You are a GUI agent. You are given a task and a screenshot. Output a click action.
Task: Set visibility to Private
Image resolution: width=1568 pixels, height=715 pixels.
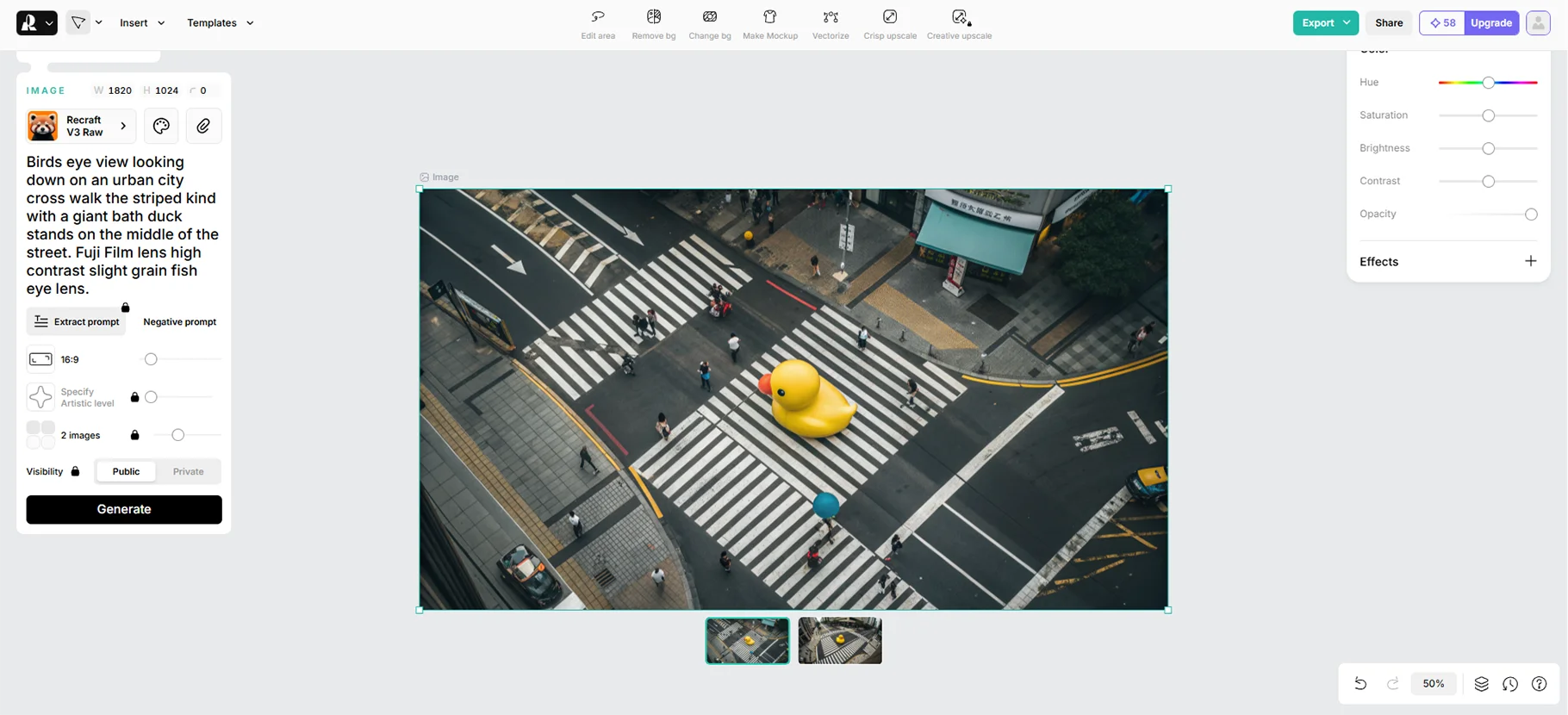pos(188,471)
